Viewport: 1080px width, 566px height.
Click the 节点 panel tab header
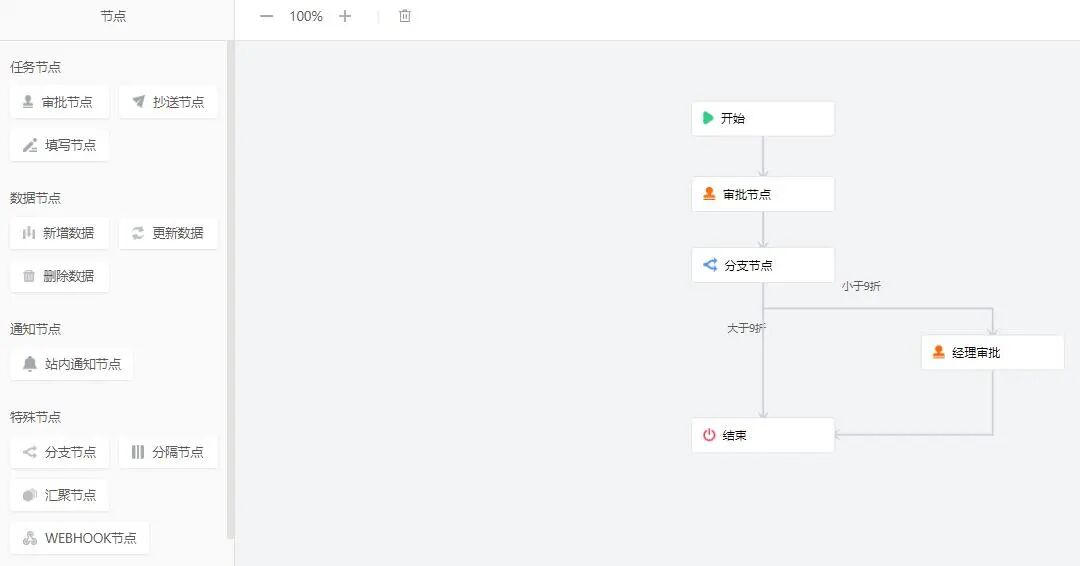(x=114, y=17)
